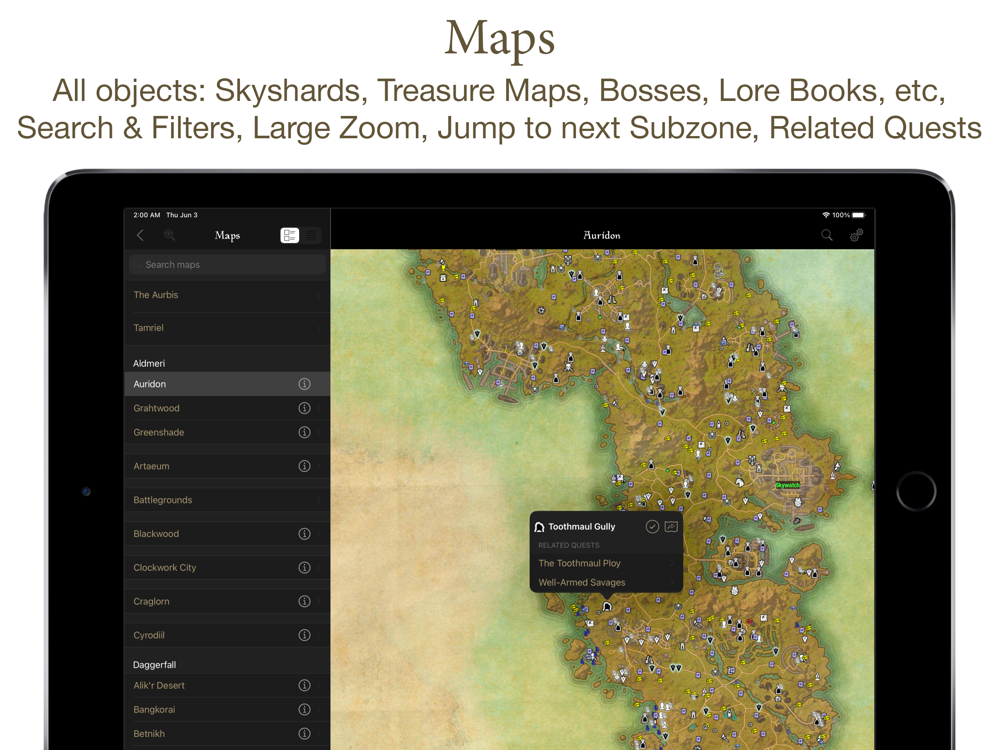The height and width of the screenshot is (750, 1000).
Task: Switch to the detailed list view toggle
Action: coord(290,235)
